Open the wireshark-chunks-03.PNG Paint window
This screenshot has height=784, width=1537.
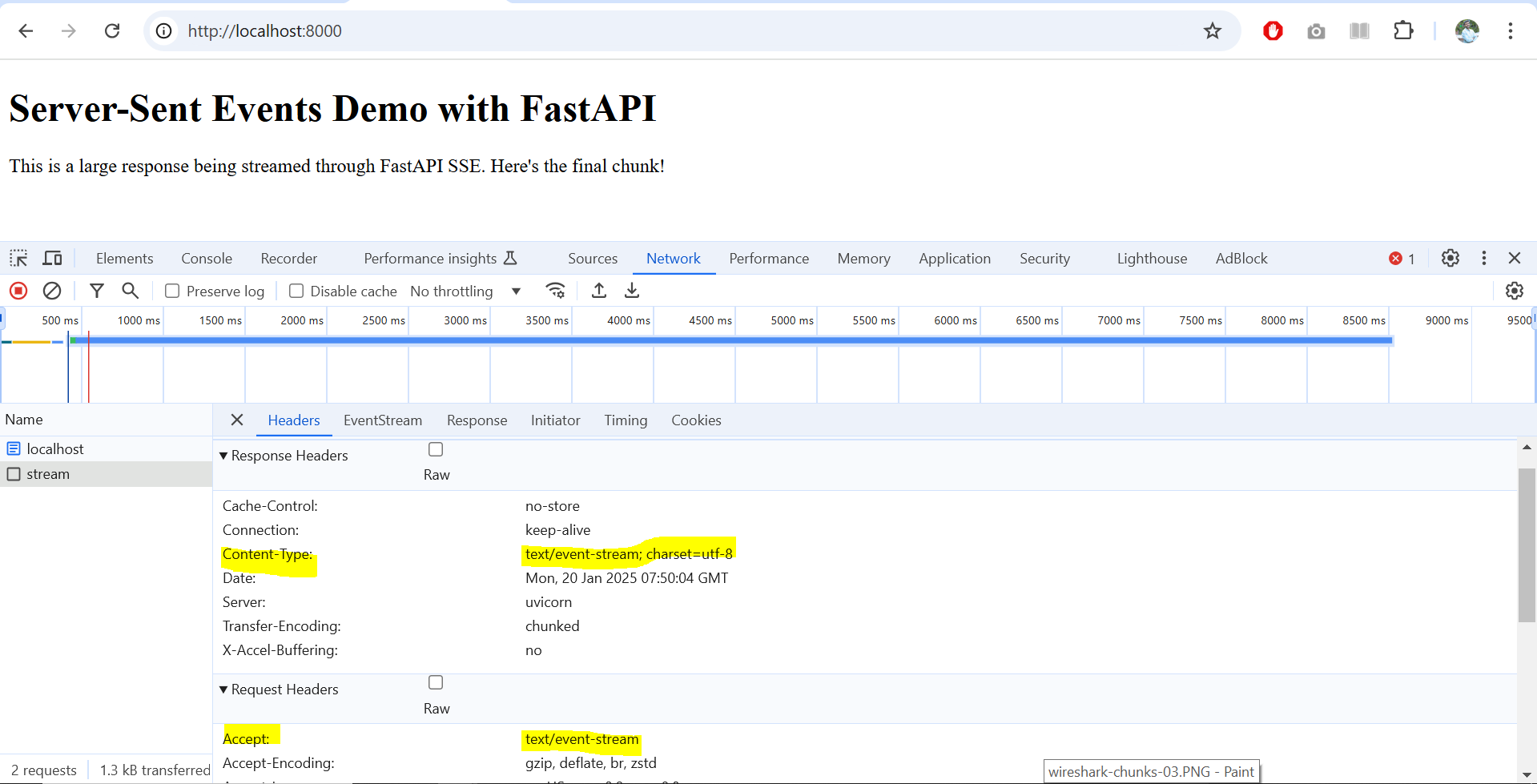point(1151,772)
